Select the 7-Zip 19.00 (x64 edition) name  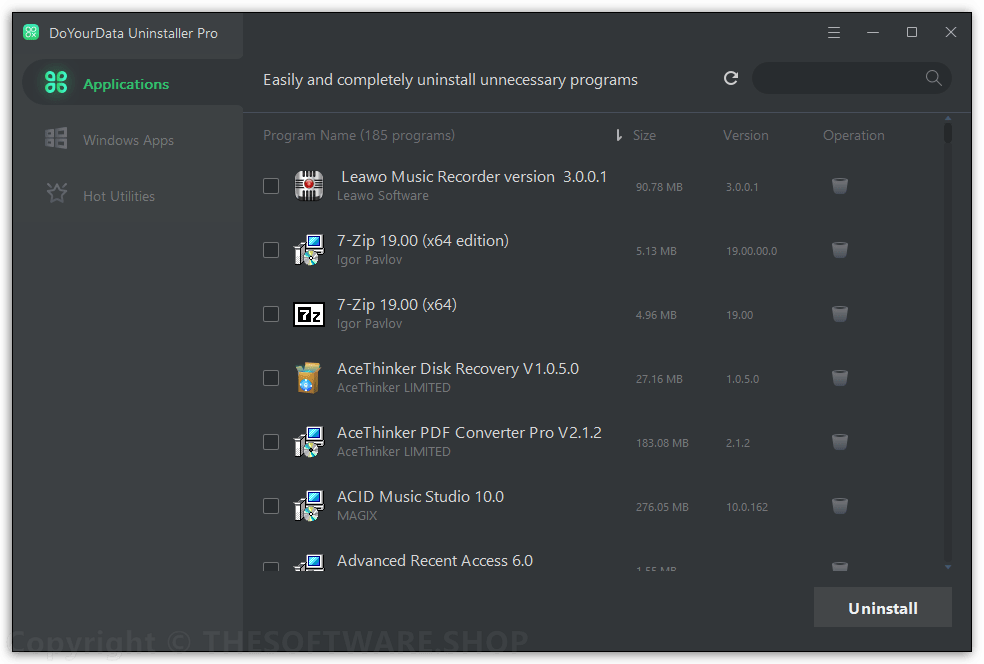click(x=423, y=240)
